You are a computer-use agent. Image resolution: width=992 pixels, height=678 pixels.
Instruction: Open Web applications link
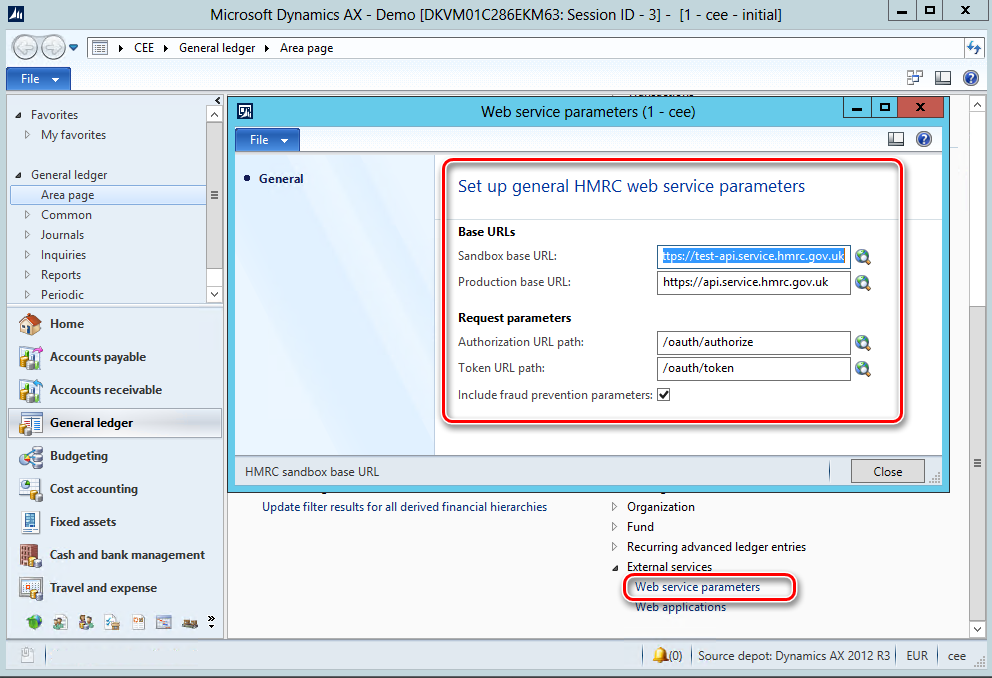click(680, 607)
